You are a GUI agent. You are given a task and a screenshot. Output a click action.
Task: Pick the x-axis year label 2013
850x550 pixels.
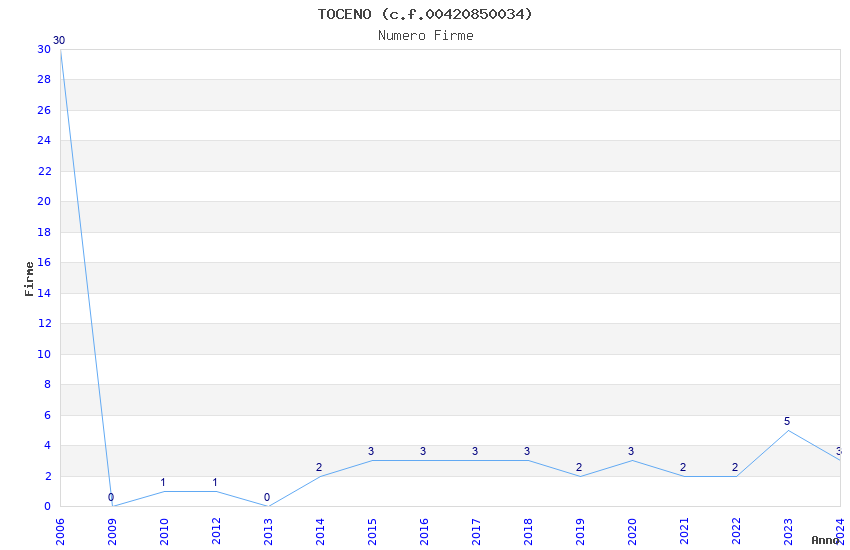point(268,531)
